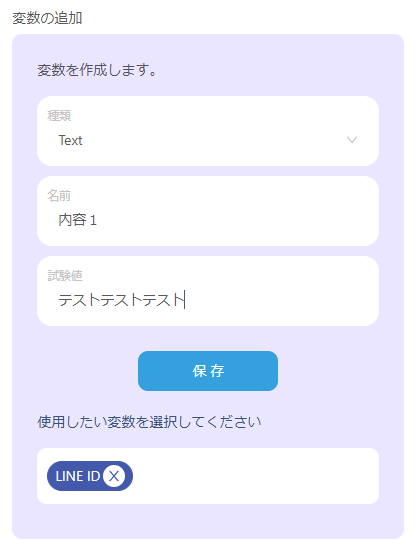This screenshot has height=548, width=418.
Task: Click the 種類 field label
Action: point(59,115)
